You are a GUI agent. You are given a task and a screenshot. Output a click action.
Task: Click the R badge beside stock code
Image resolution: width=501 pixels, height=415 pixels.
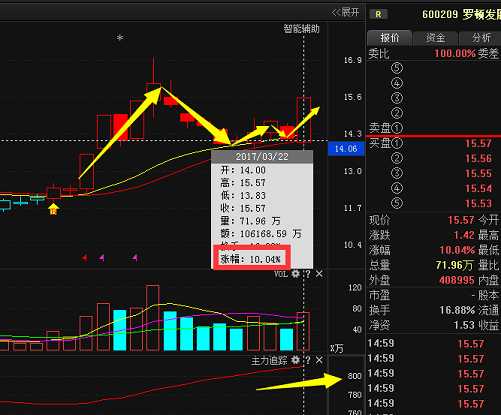[x=378, y=14]
